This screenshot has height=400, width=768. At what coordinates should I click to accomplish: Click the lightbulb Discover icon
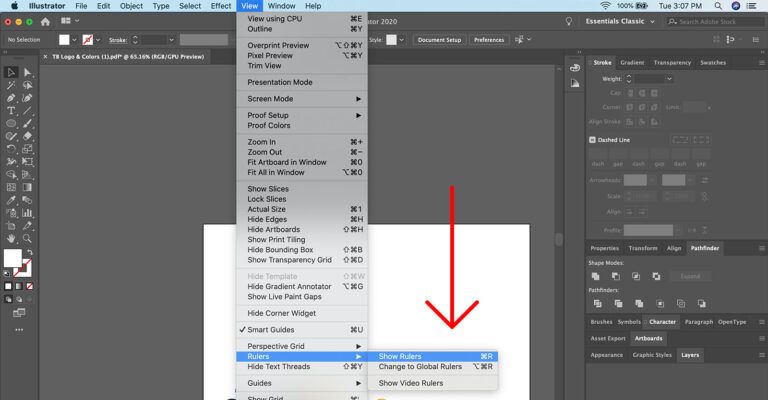(x=570, y=21)
